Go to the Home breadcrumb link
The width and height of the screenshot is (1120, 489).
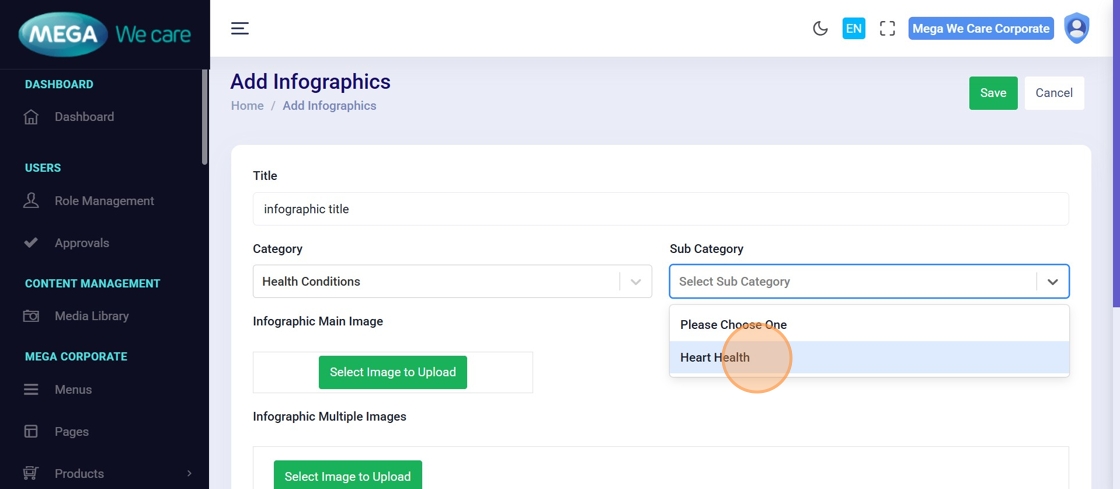coord(247,106)
